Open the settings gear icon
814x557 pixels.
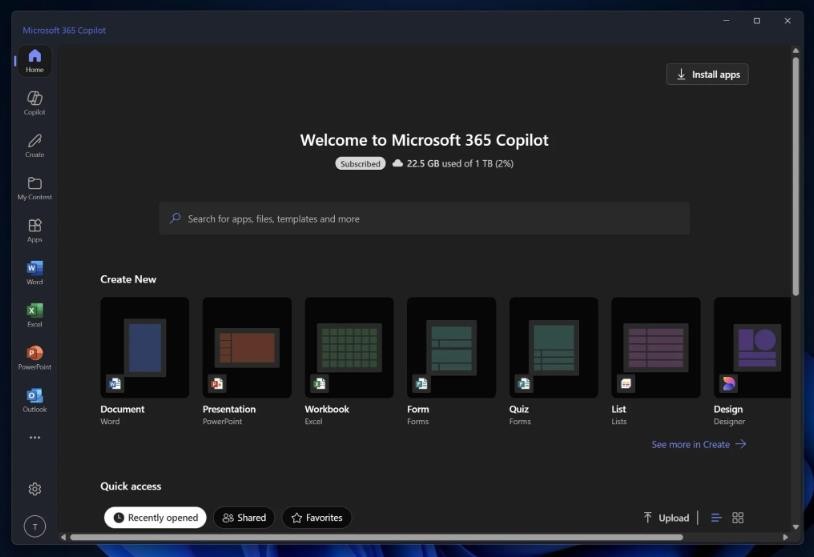tap(35, 489)
